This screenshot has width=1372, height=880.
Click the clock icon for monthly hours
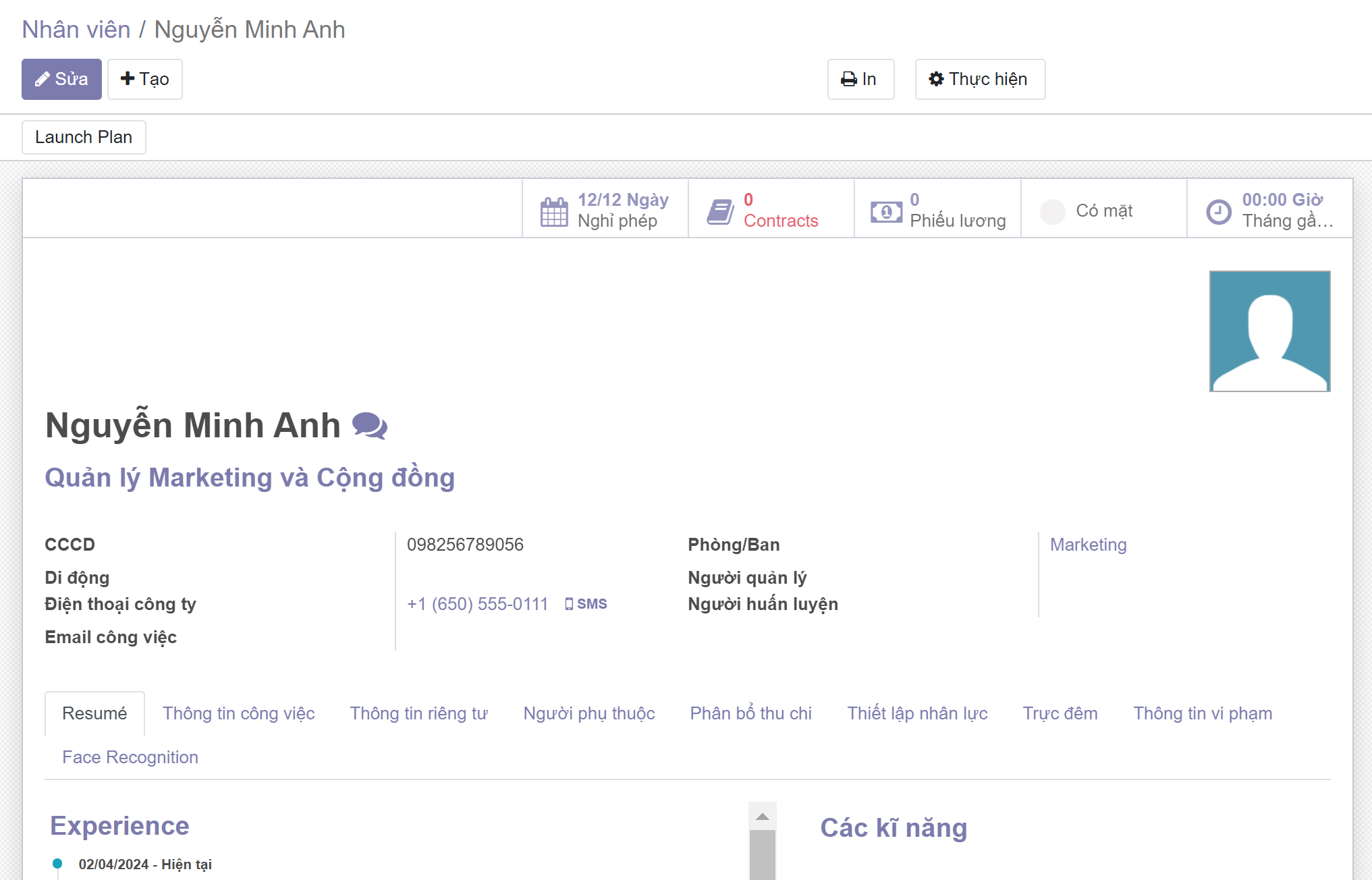1219,211
